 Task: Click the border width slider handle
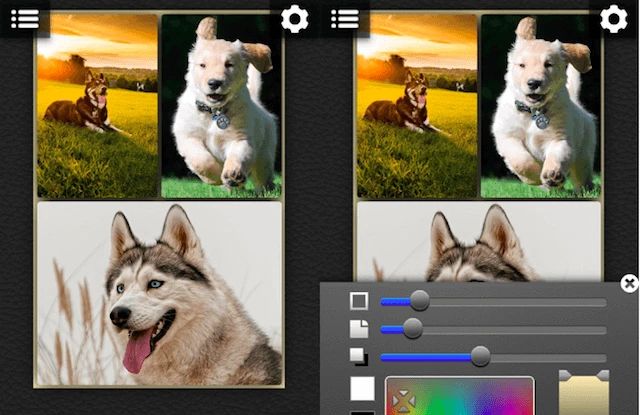tap(420, 300)
